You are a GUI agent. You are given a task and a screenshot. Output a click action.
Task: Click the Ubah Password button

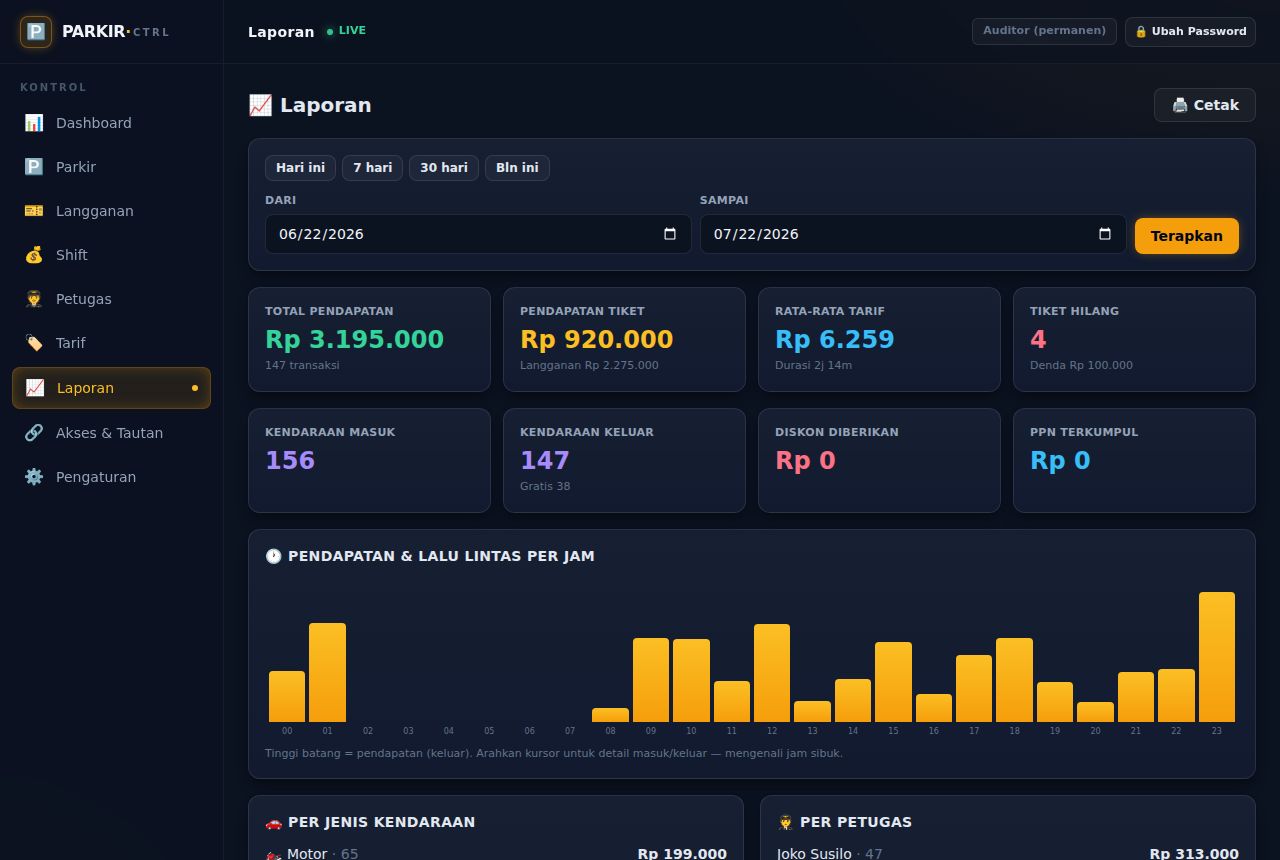coord(1190,31)
